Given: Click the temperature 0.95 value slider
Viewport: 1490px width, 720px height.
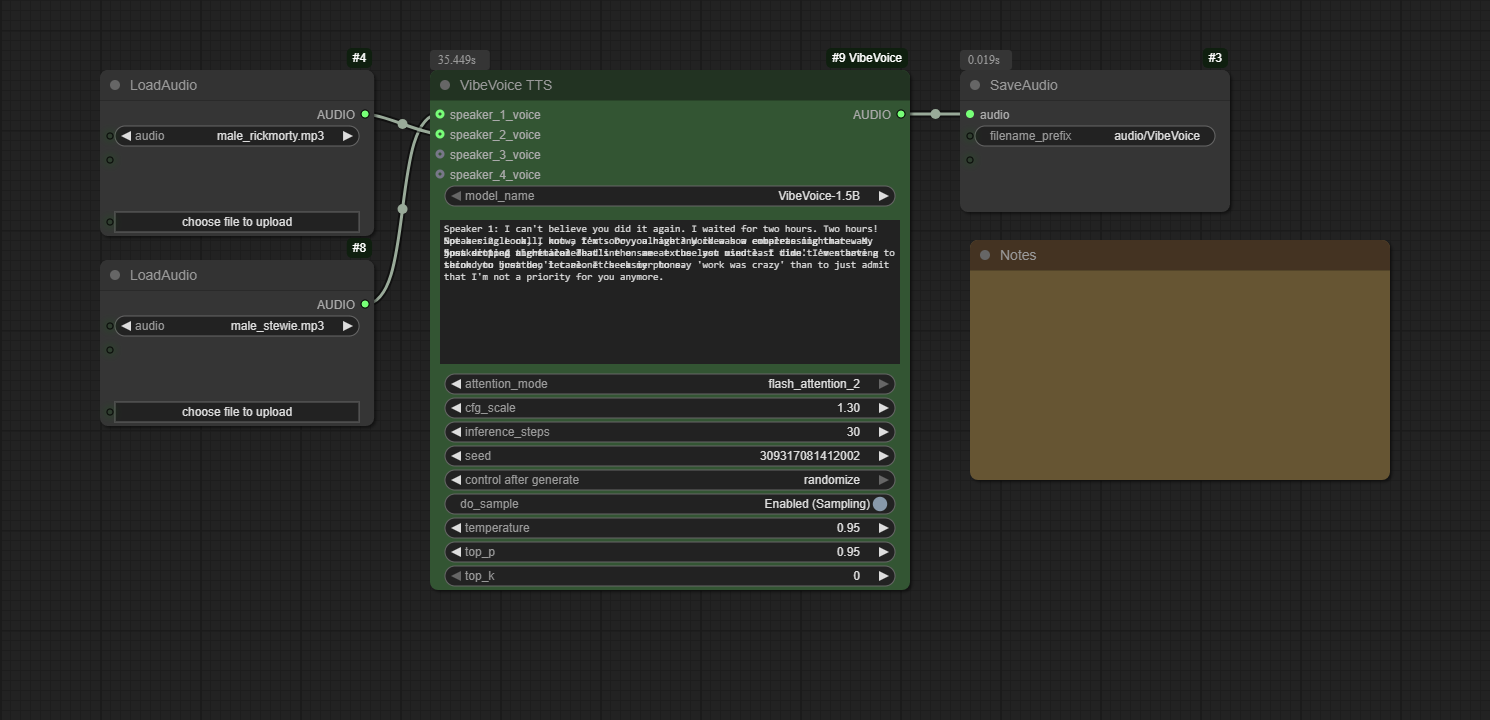Looking at the screenshot, I should pyautogui.click(x=670, y=528).
